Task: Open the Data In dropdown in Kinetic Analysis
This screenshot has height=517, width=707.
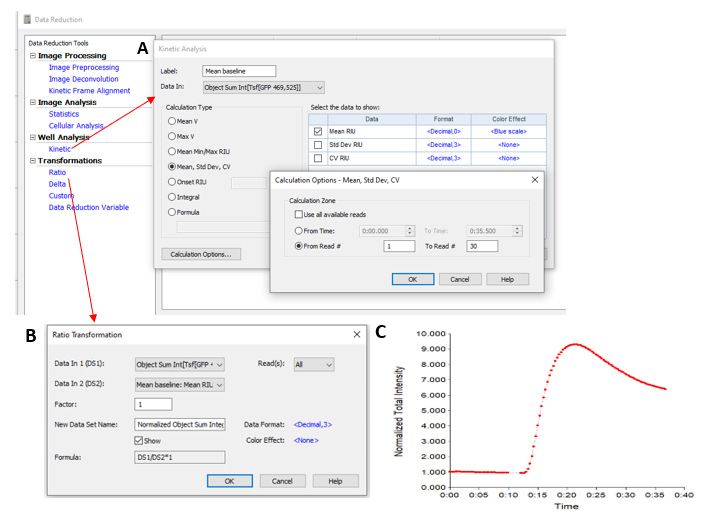Action: (318, 88)
